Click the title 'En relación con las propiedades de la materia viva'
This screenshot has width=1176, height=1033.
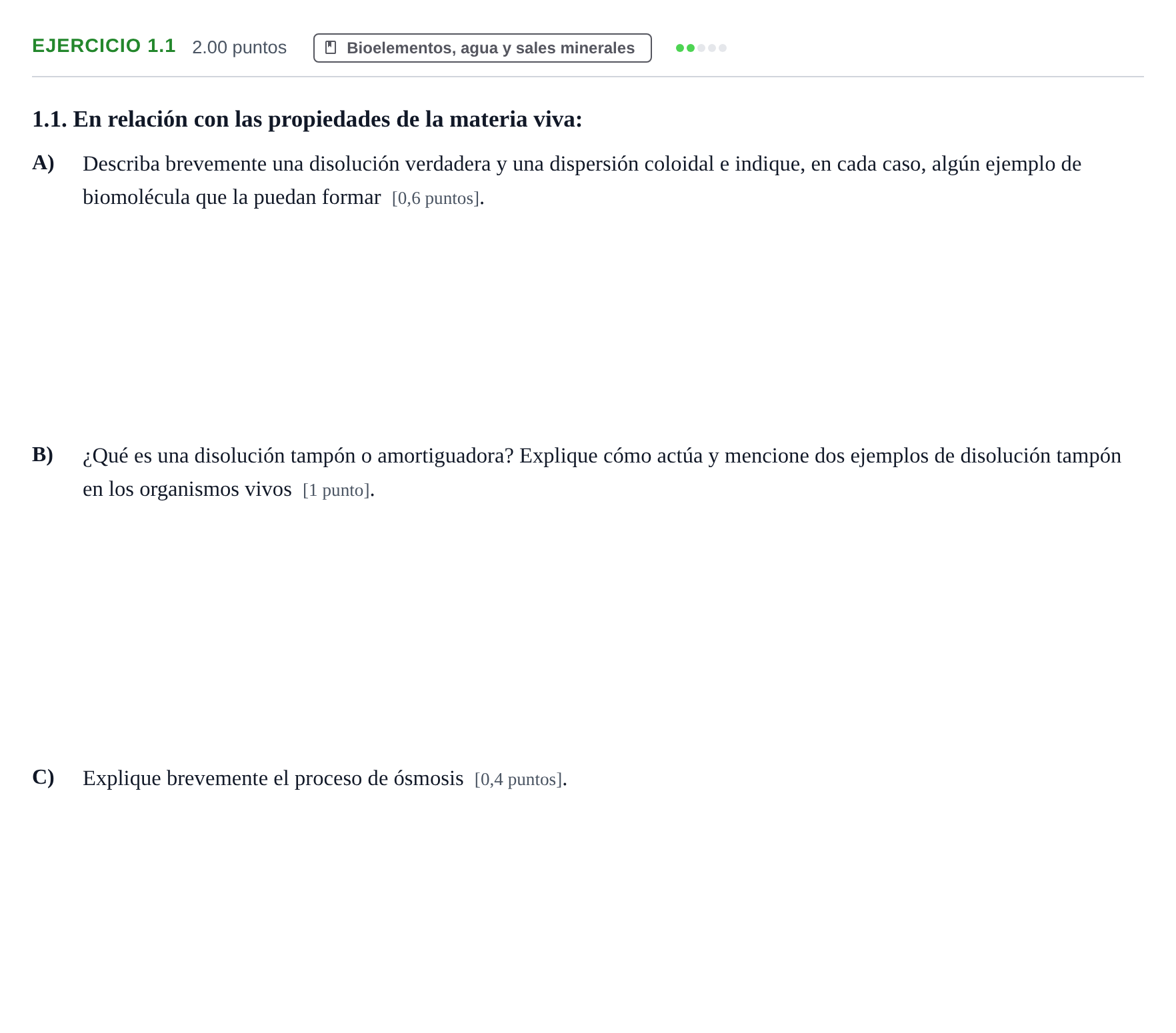pos(327,119)
